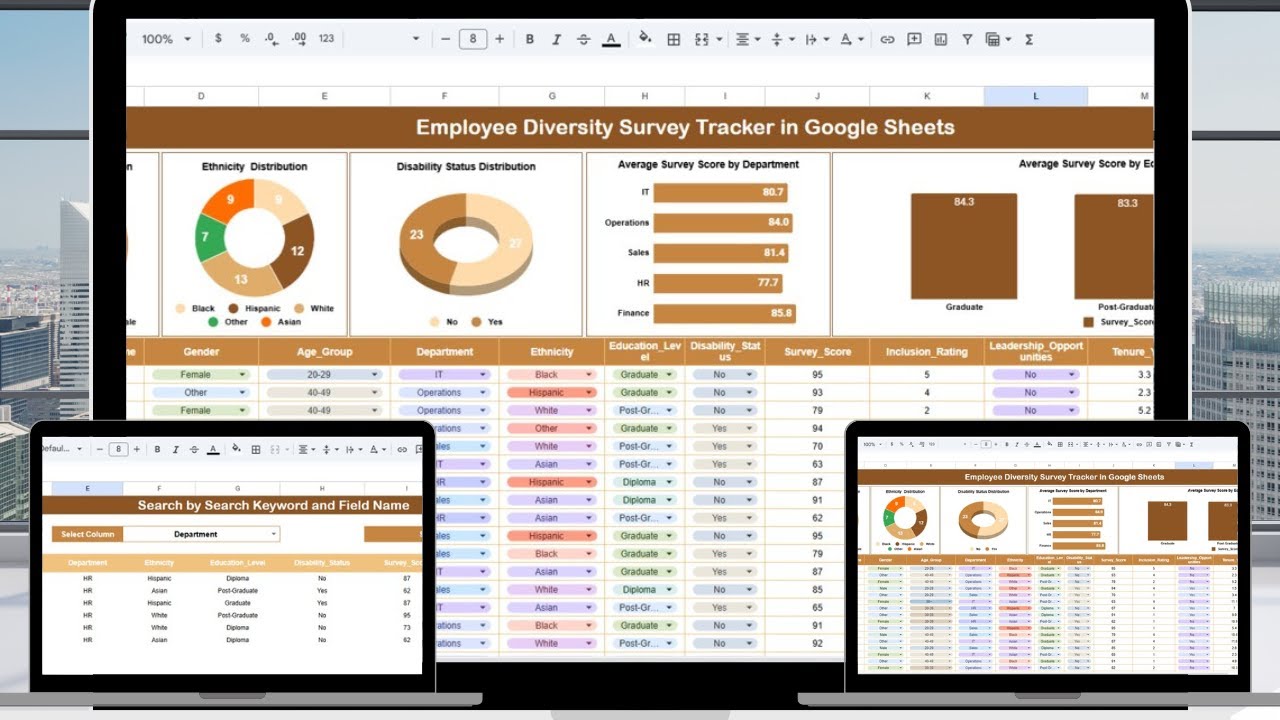Click the minus to decrease font size

(x=446, y=39)
